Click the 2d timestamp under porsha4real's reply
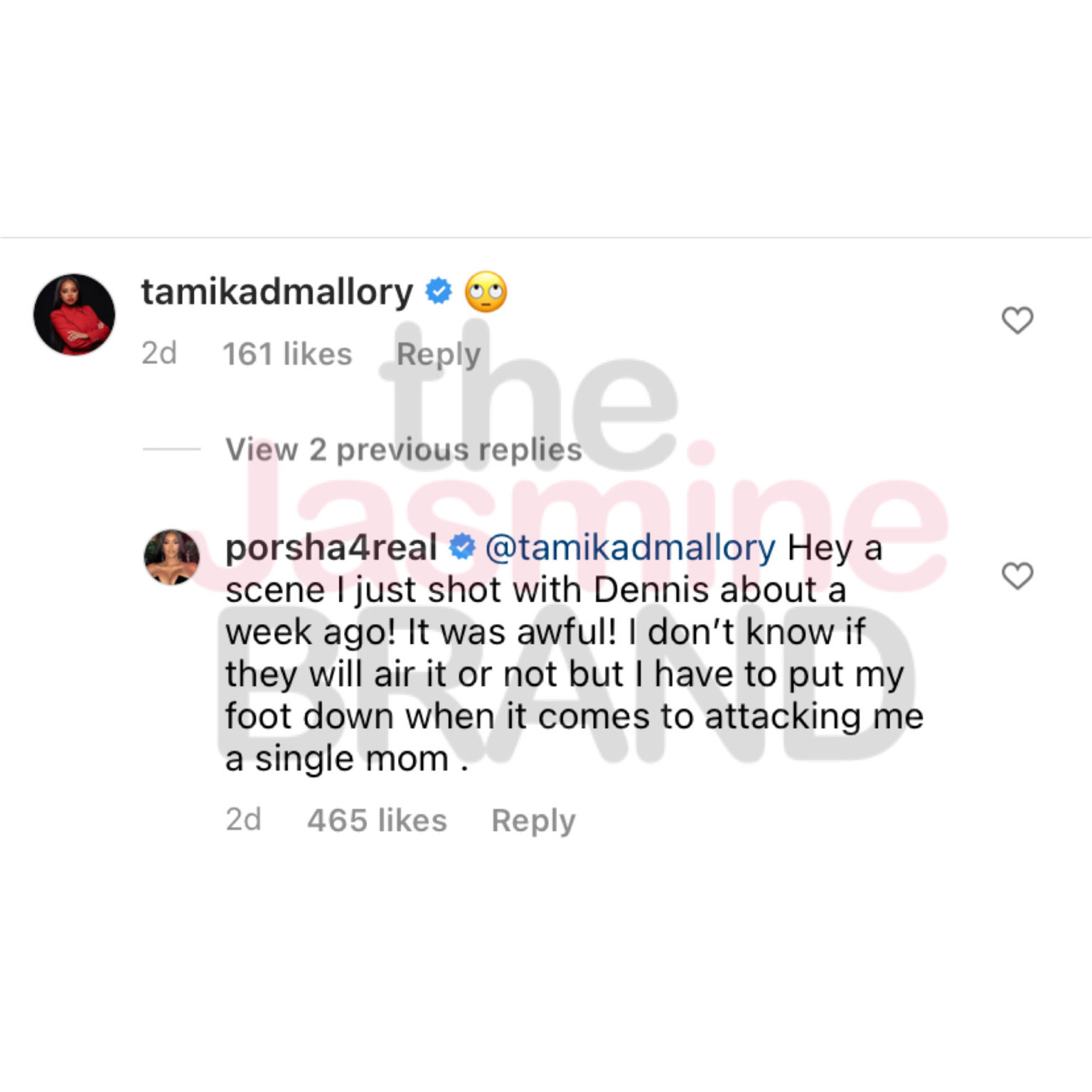The width and height of the screenshot is (1092, 1092). click(244, 820)
